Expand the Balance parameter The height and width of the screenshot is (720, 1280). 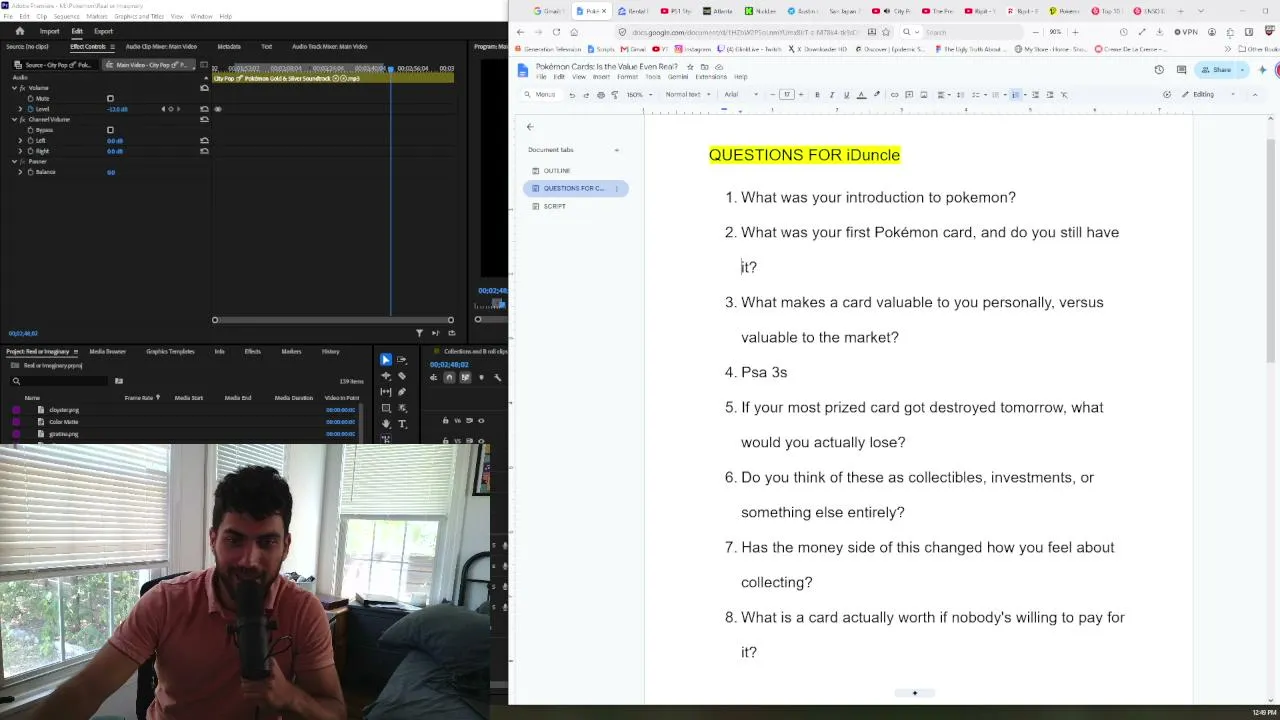click(20, 172)
